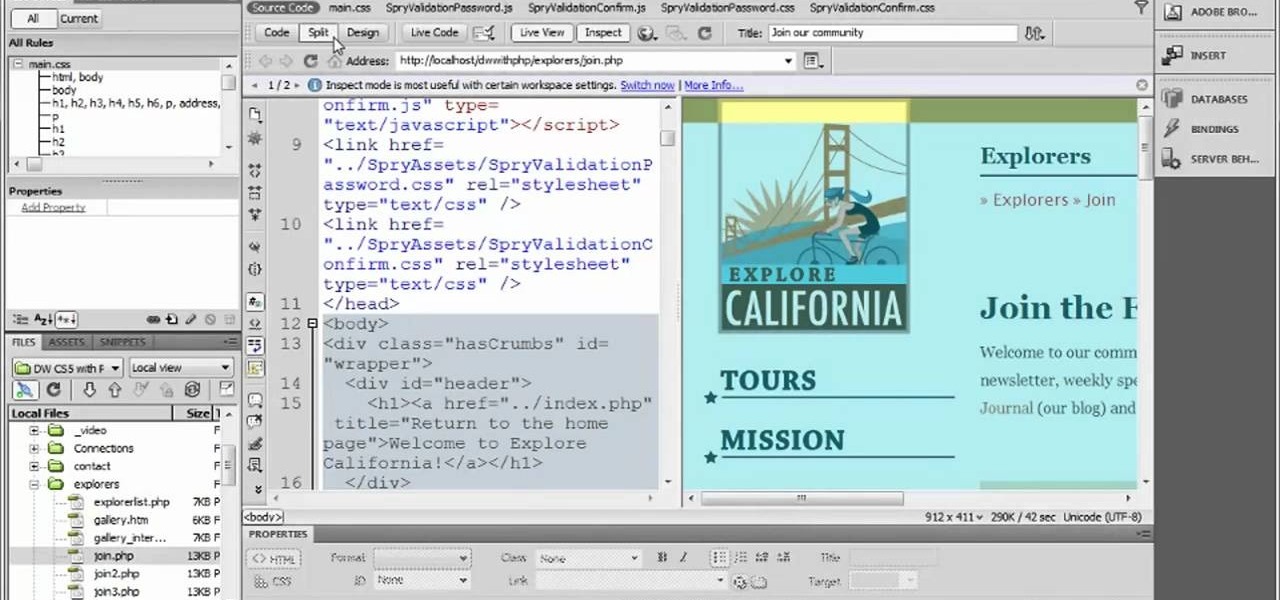Switch to the ASSETS panel tab
Viewport: 1280px width, 600px height.
pos(67,342)
